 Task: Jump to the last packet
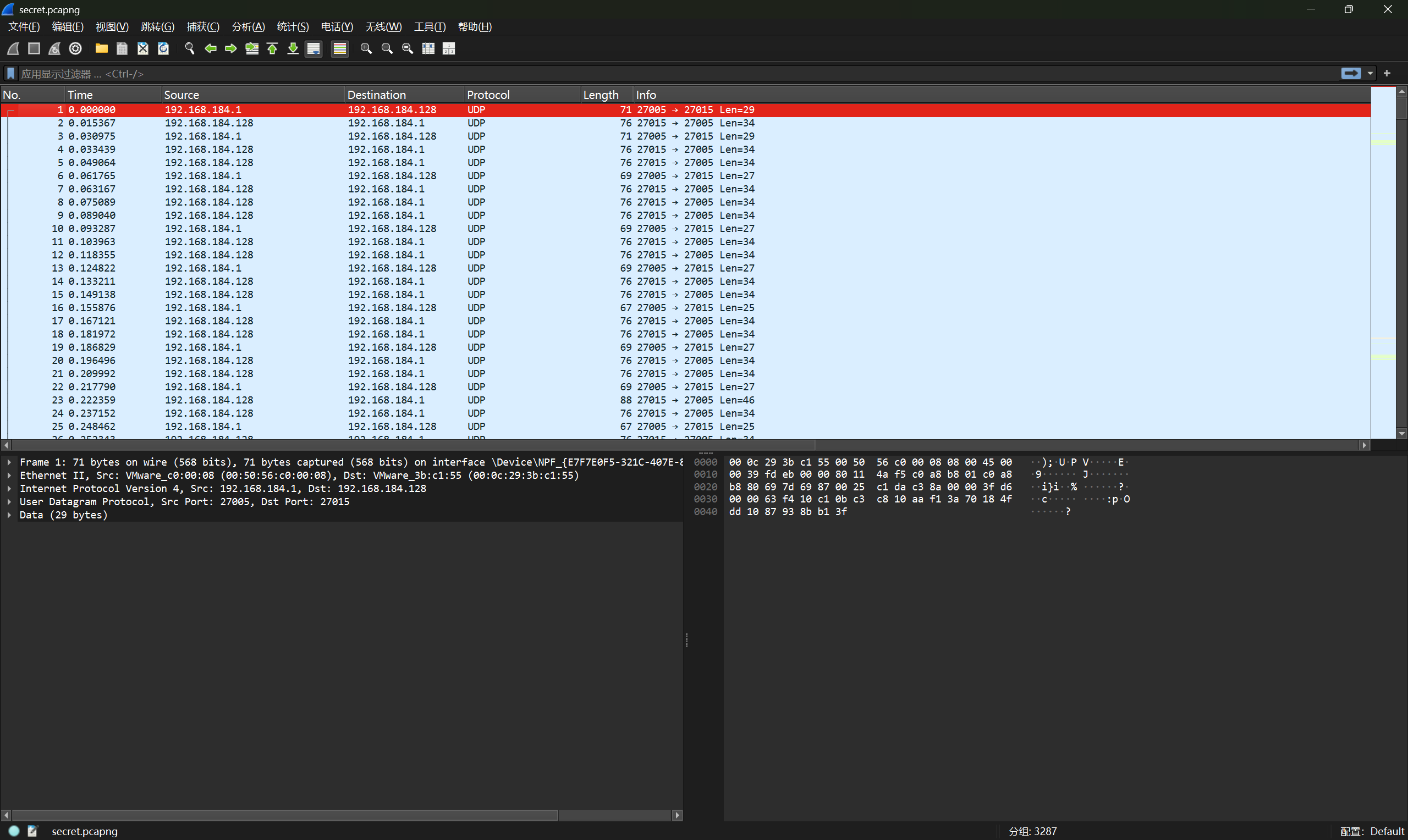point(293,49)
